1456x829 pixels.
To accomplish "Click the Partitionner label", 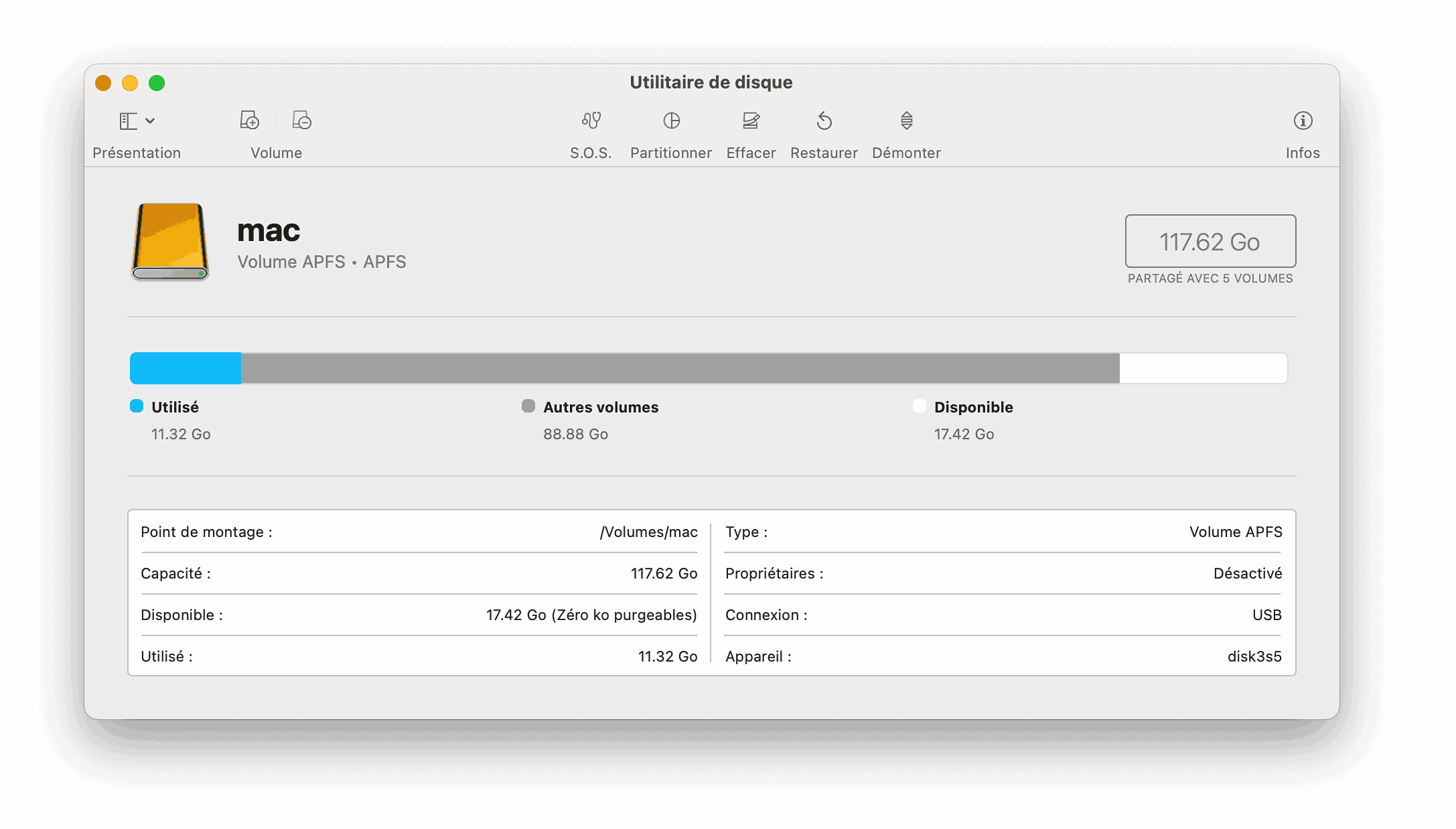I will pos(671,153).
